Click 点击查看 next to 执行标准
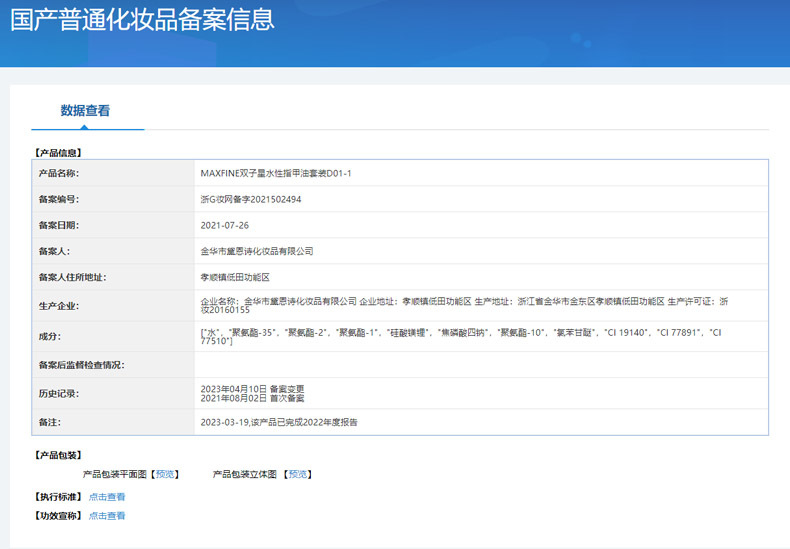This screenshot has height=549, width=790. (x=107, y=497)
